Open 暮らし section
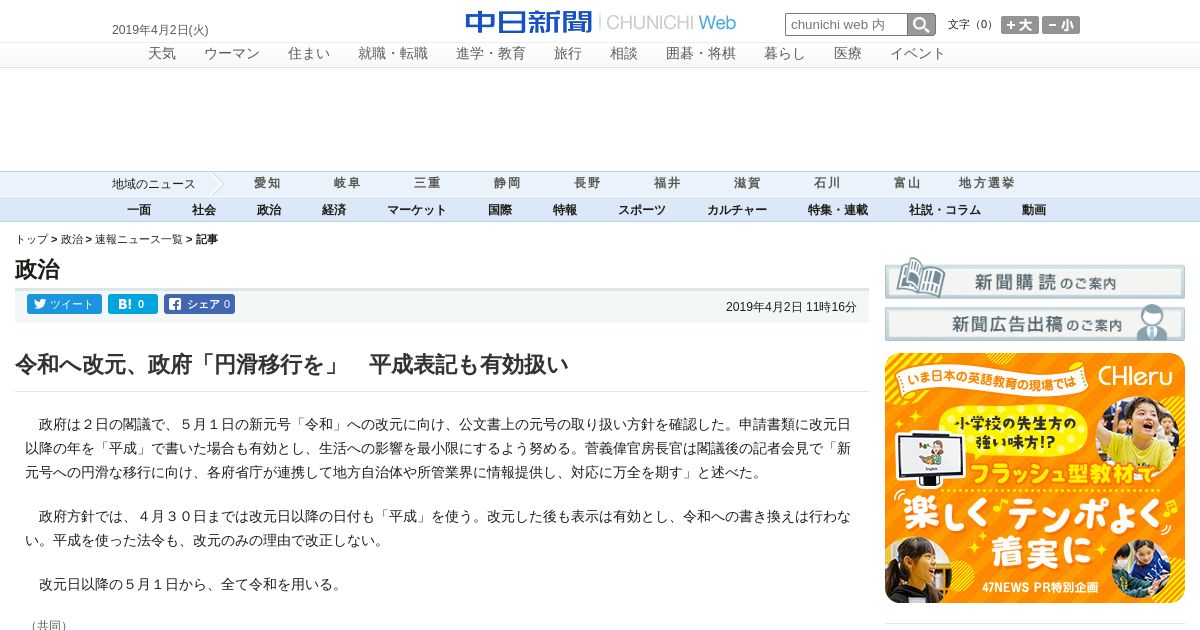The width and height of the screenshot is (1200, 630). pos(785,54)
